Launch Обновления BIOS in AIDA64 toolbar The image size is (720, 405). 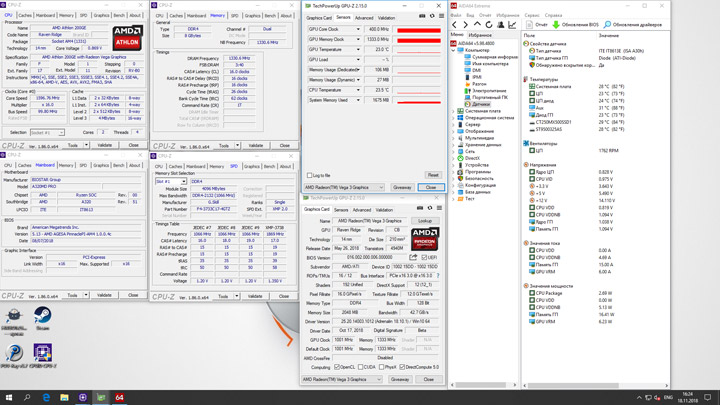click(x=575, y=25)
